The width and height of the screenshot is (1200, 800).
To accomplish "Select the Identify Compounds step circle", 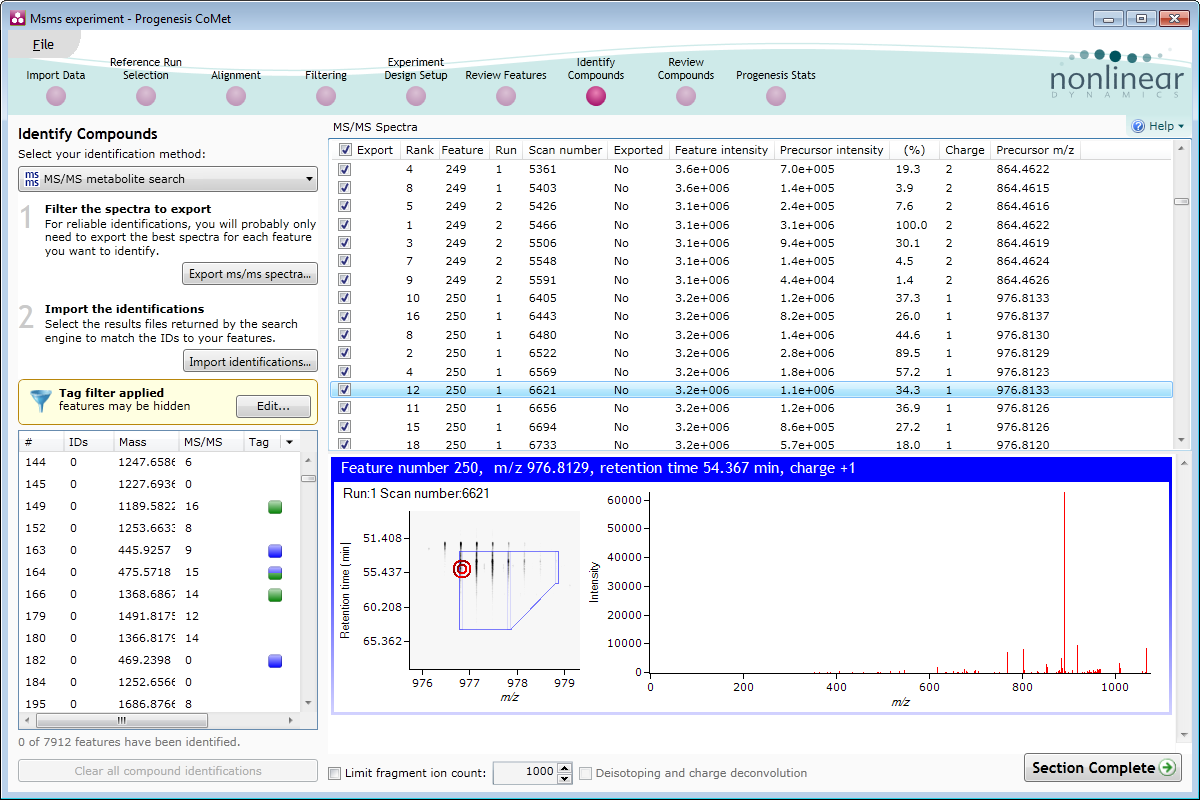I will pyautogui.click(x=596, y=96).
